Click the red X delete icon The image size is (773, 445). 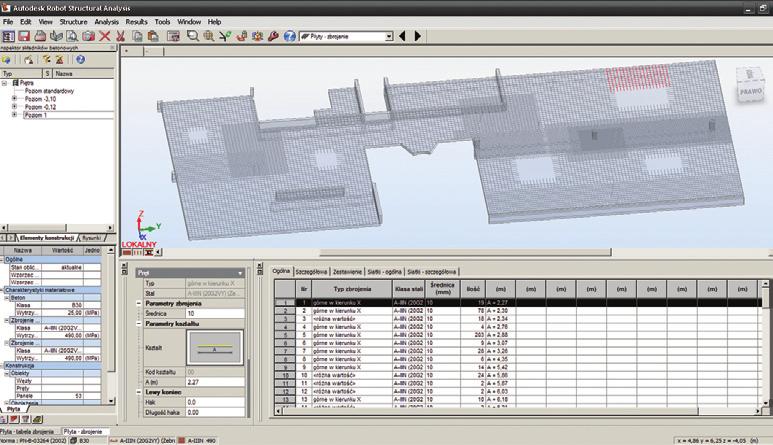click(x=105, y=36)
